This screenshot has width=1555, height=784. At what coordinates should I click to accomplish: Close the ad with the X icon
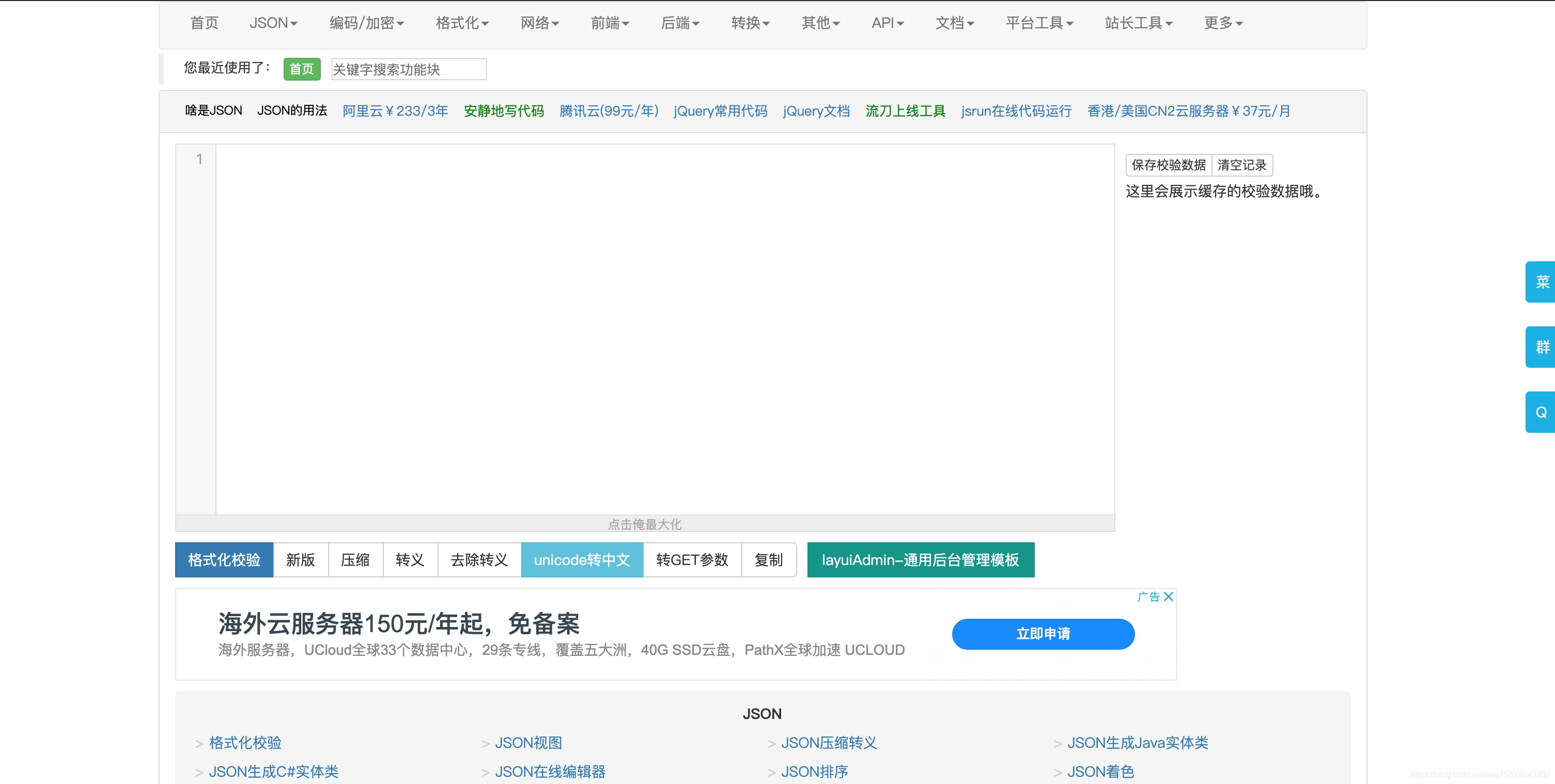click(x=1169, y=597)
